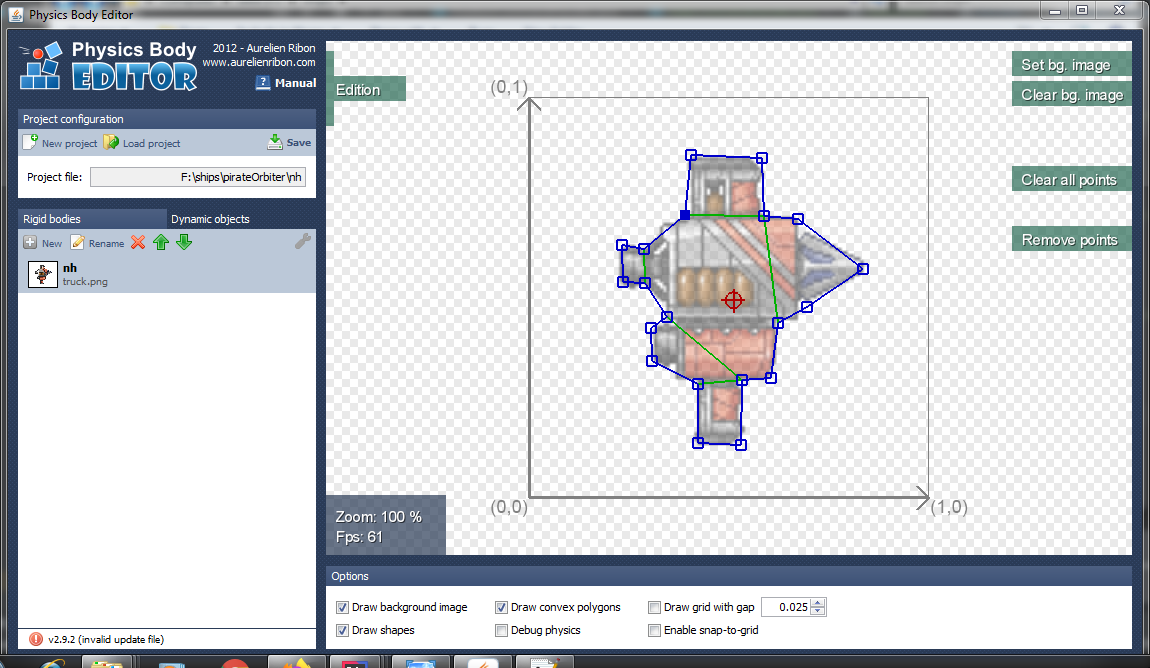1150x668 pixels.
Task: Click the Options panel header
Action: pos(729,576)
